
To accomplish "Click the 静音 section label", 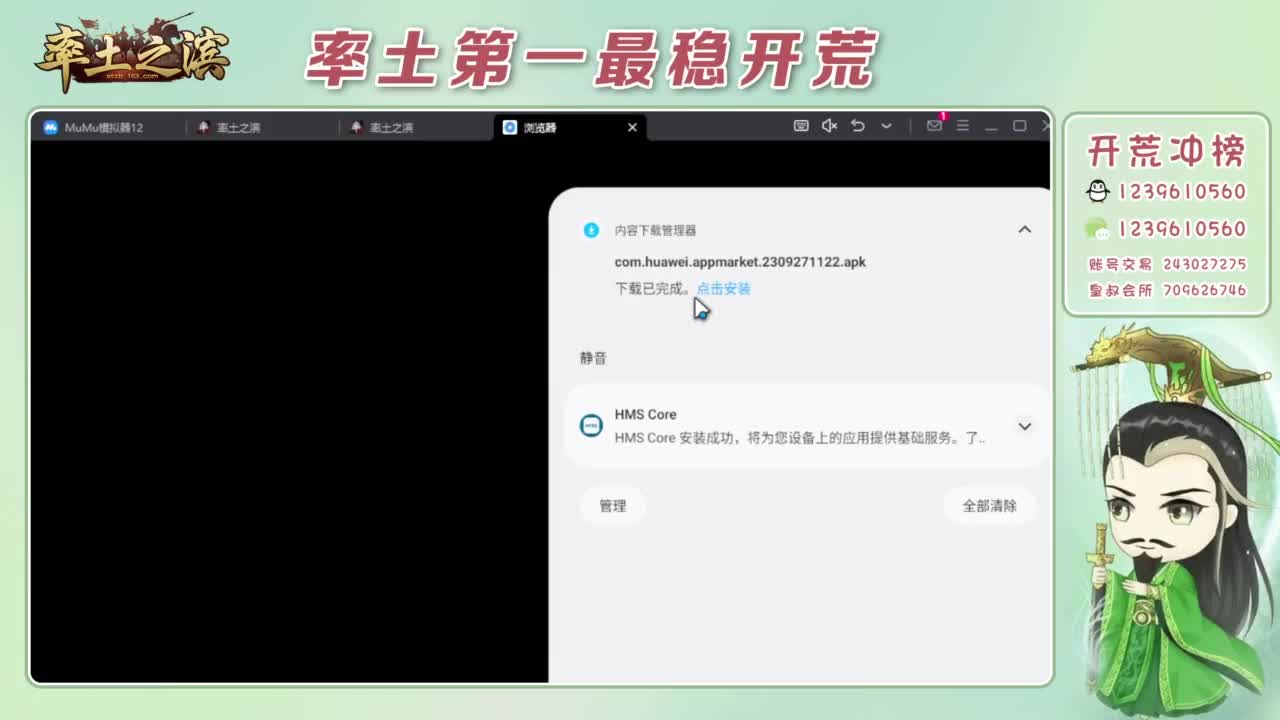I will point(593,358).
